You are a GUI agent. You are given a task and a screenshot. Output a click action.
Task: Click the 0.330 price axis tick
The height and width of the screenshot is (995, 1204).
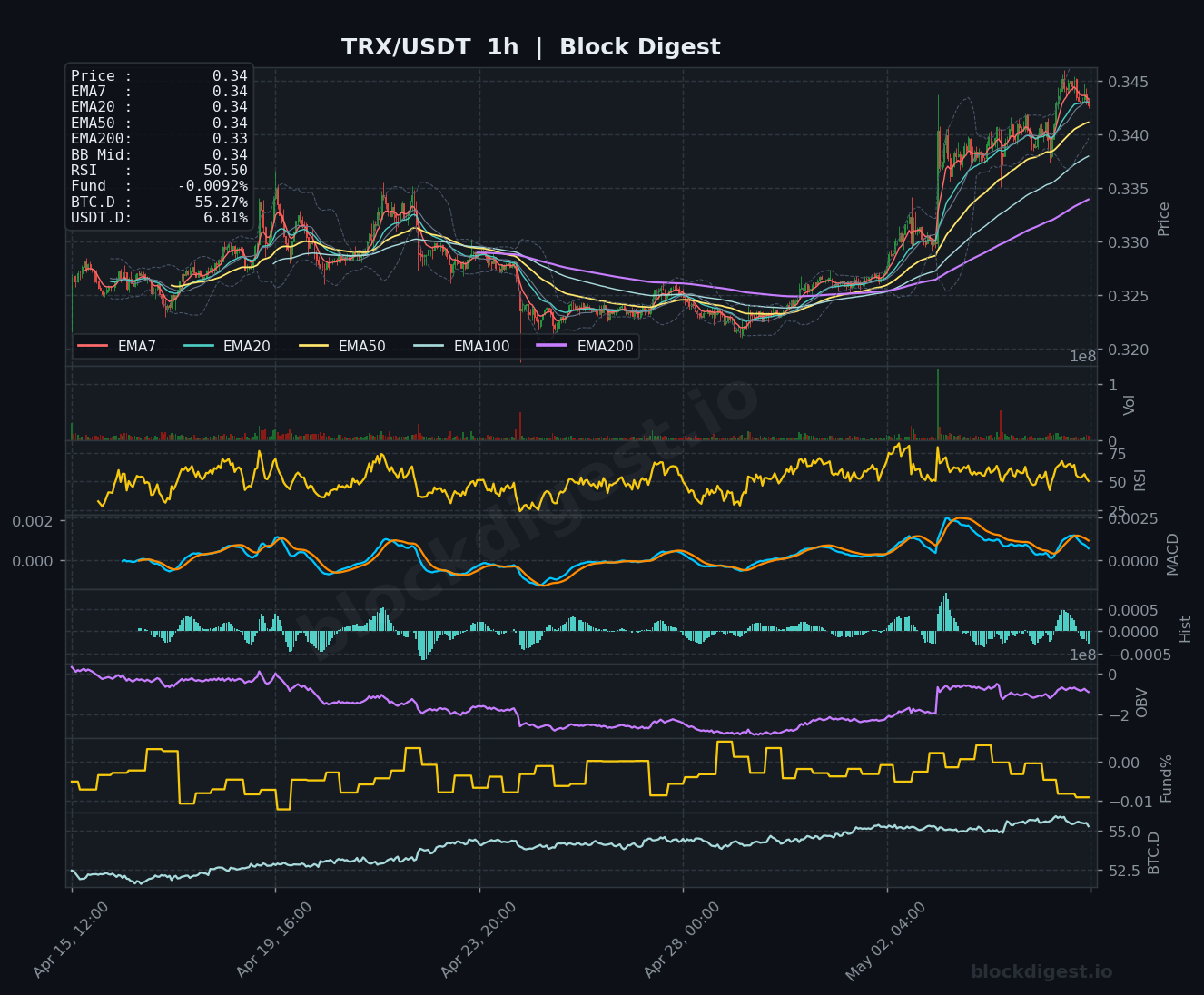1128,243
